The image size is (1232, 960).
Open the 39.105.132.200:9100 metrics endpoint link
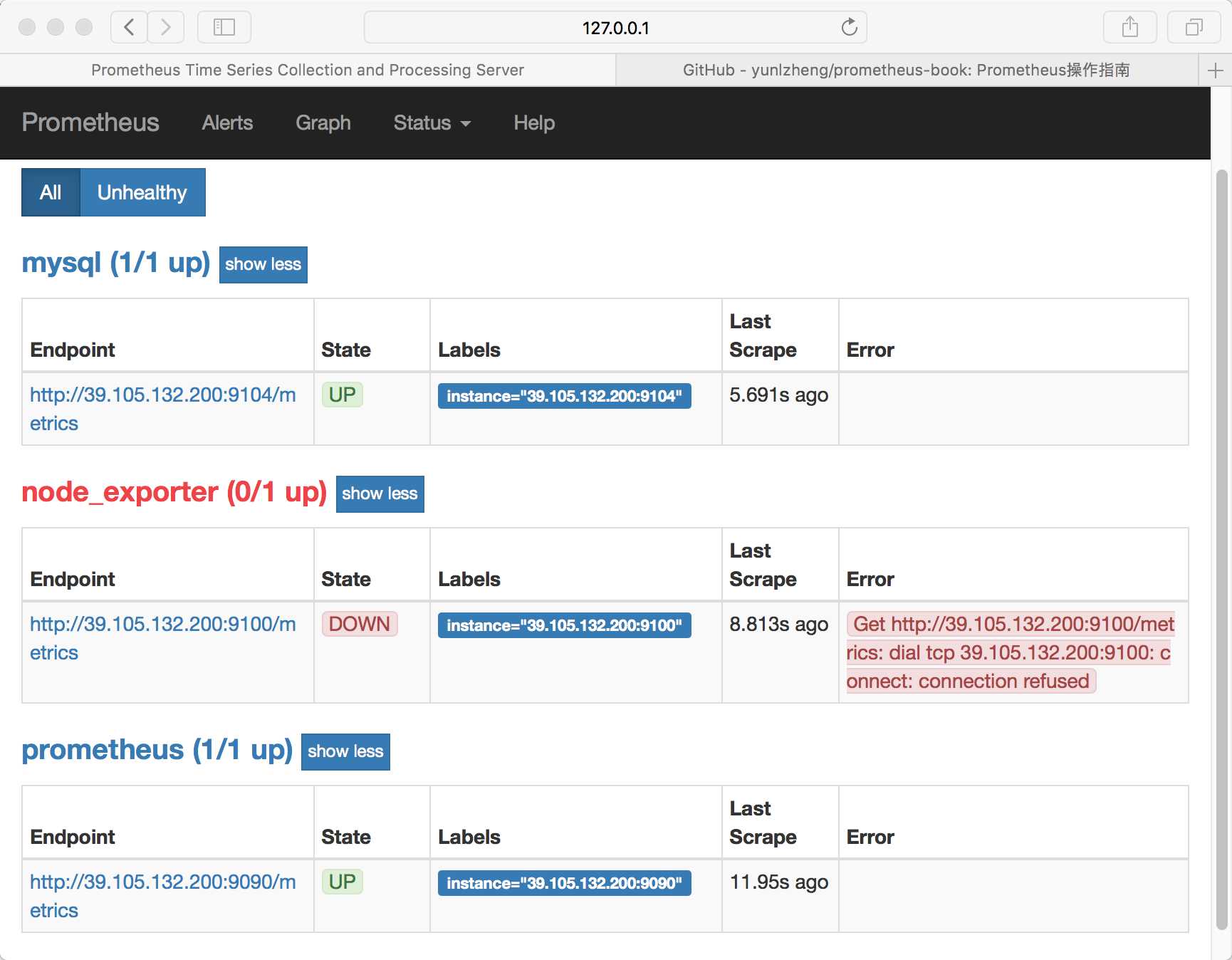[162, 638]
